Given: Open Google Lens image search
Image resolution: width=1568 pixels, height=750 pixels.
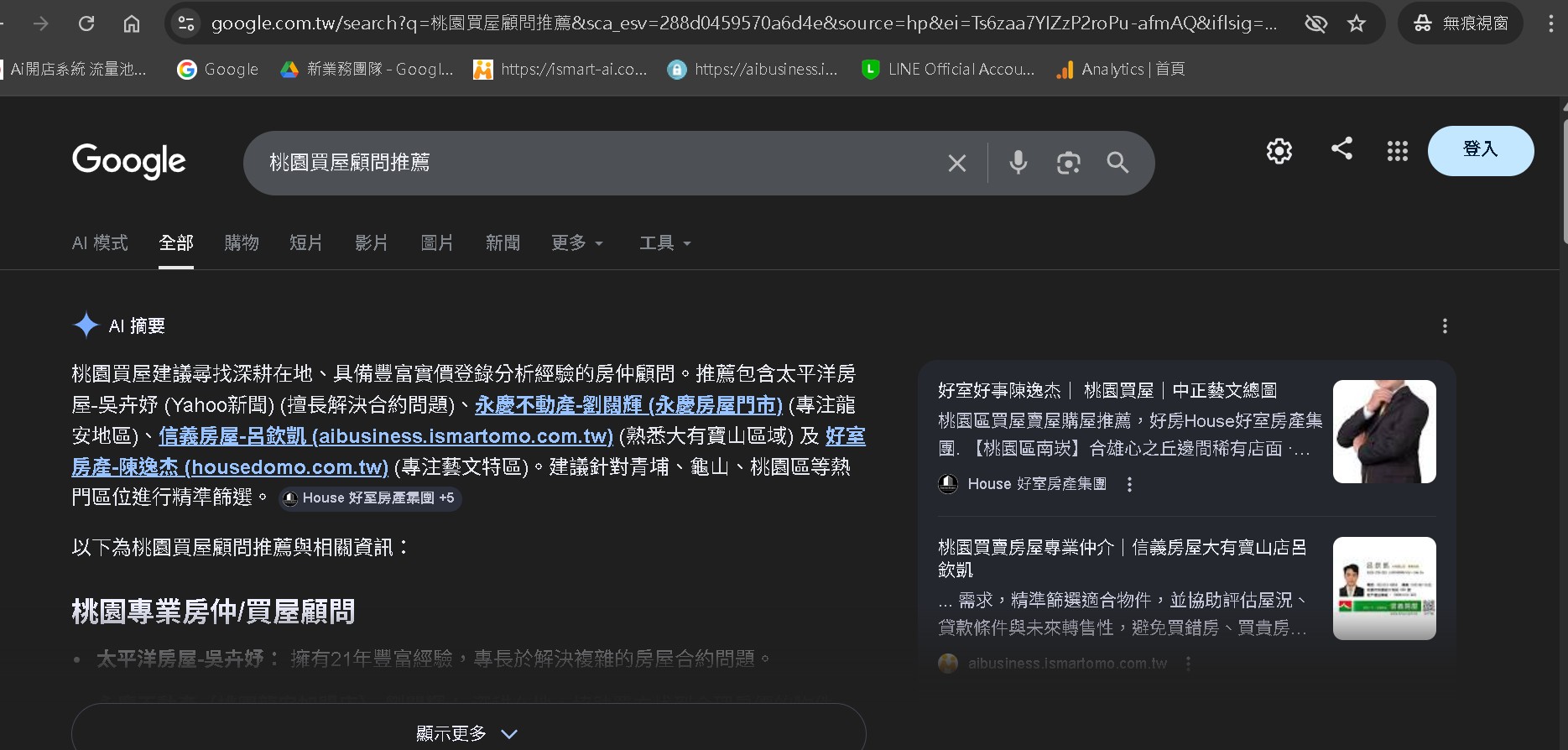Looking at the screenshot, I should pyautogui.click(x=1068, y=163).
